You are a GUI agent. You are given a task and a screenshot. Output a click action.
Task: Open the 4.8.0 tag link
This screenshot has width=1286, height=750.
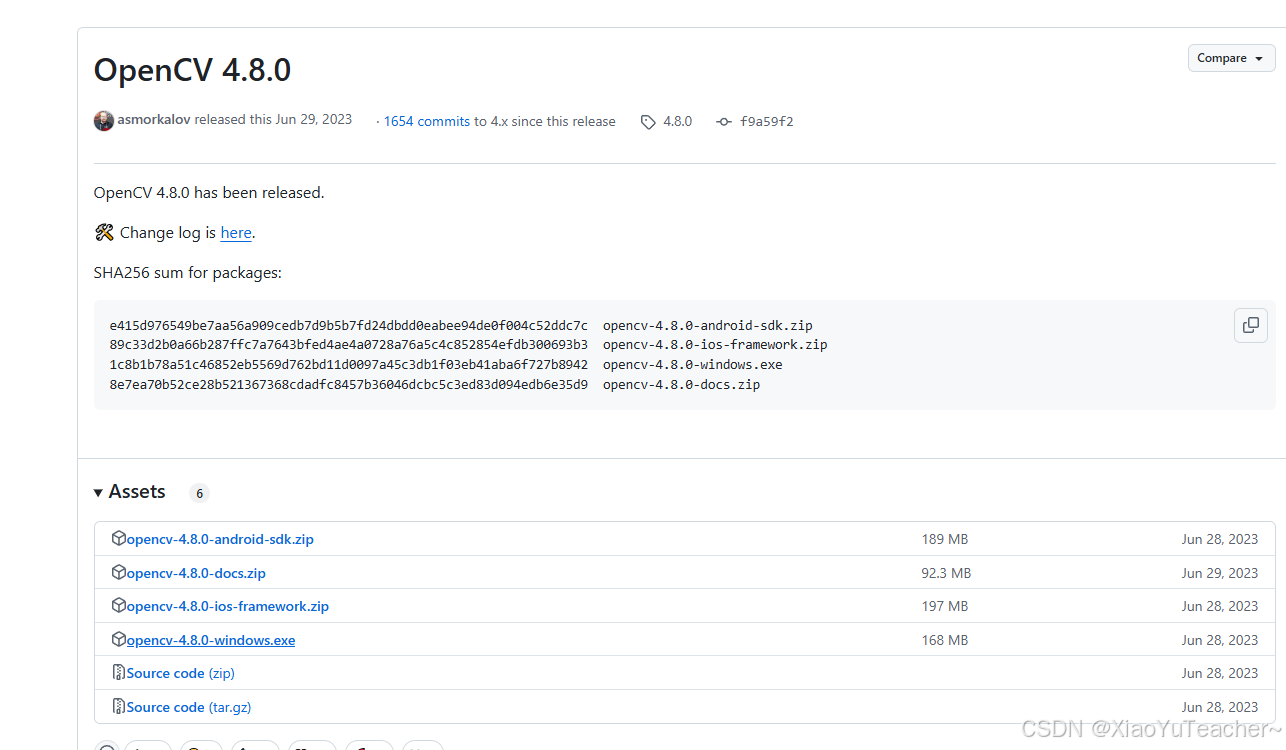[677, 121]
